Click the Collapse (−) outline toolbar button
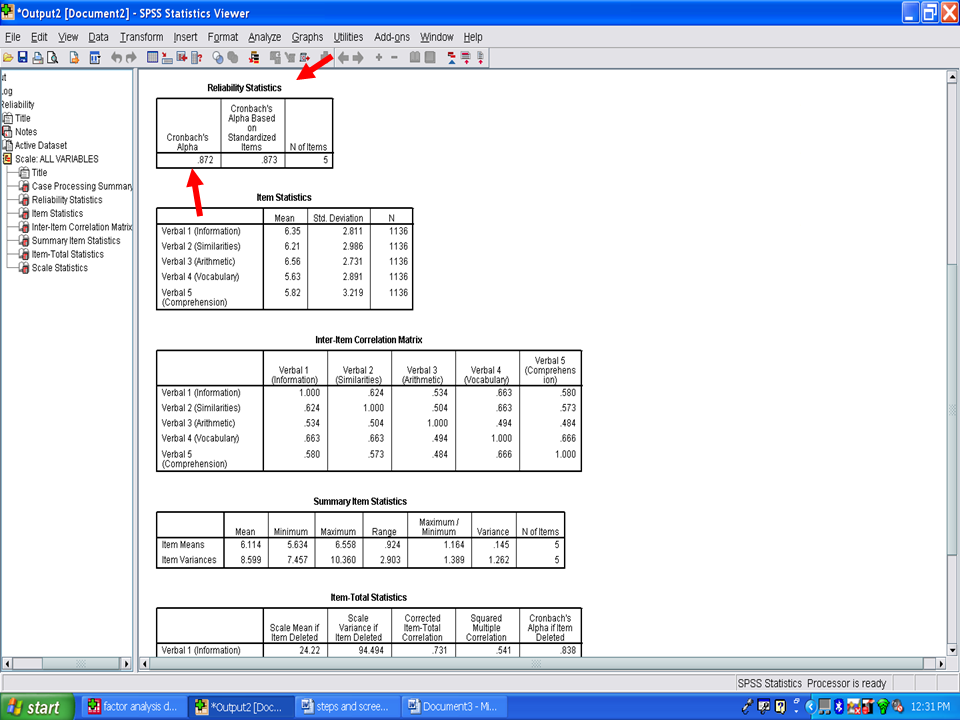The width and height of the screenshot is (960, 720). click(x=394, y=58)
